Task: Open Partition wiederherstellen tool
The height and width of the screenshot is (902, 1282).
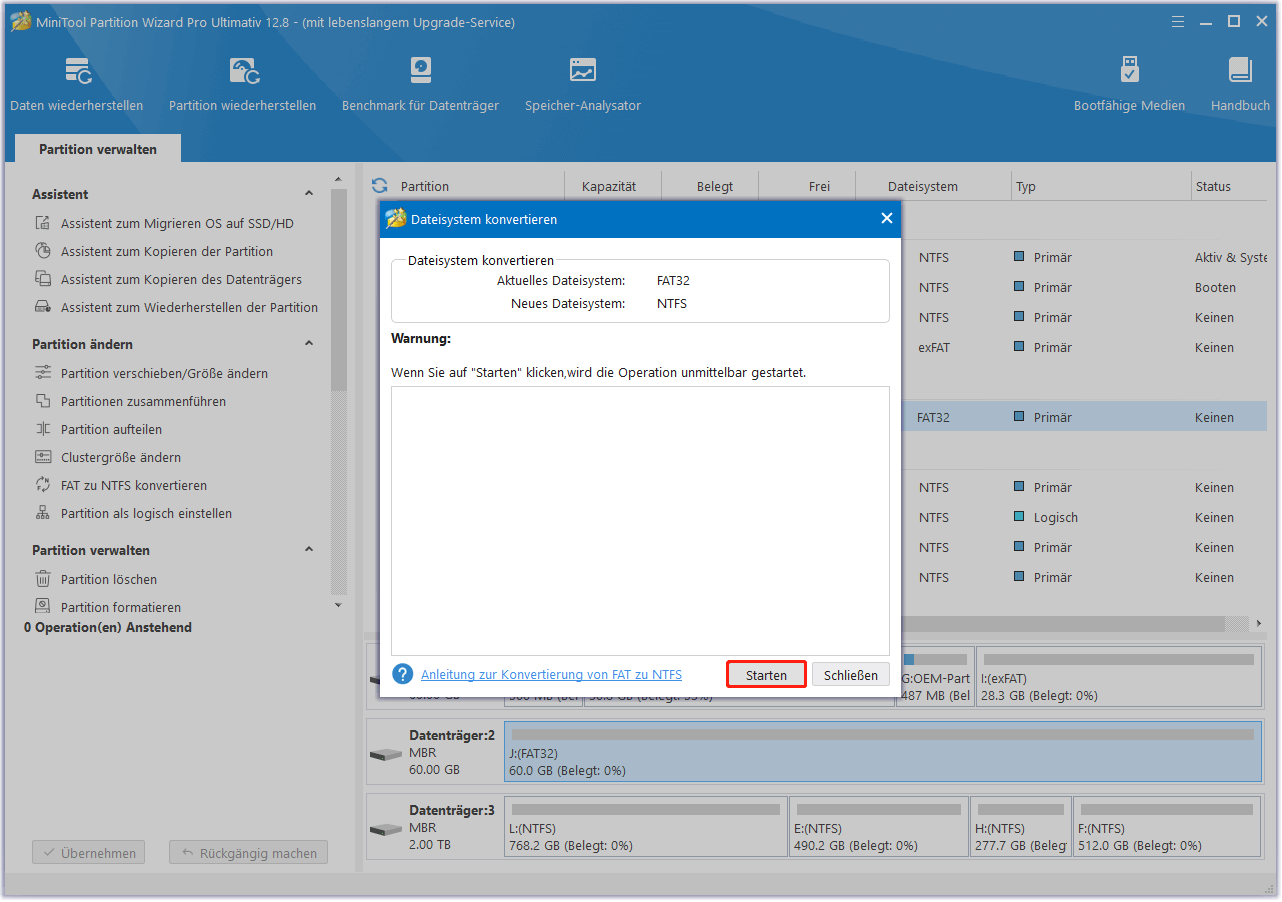Action: (243, 85)
